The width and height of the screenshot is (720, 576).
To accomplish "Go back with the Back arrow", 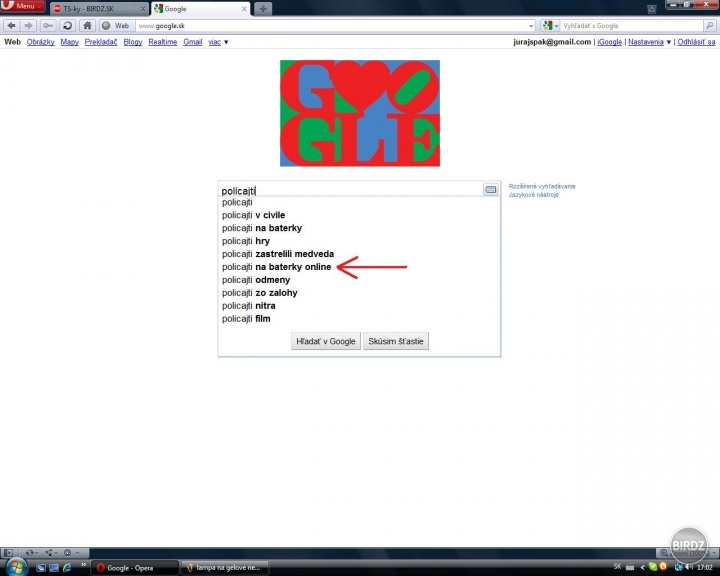I will [x=11, y=26].
